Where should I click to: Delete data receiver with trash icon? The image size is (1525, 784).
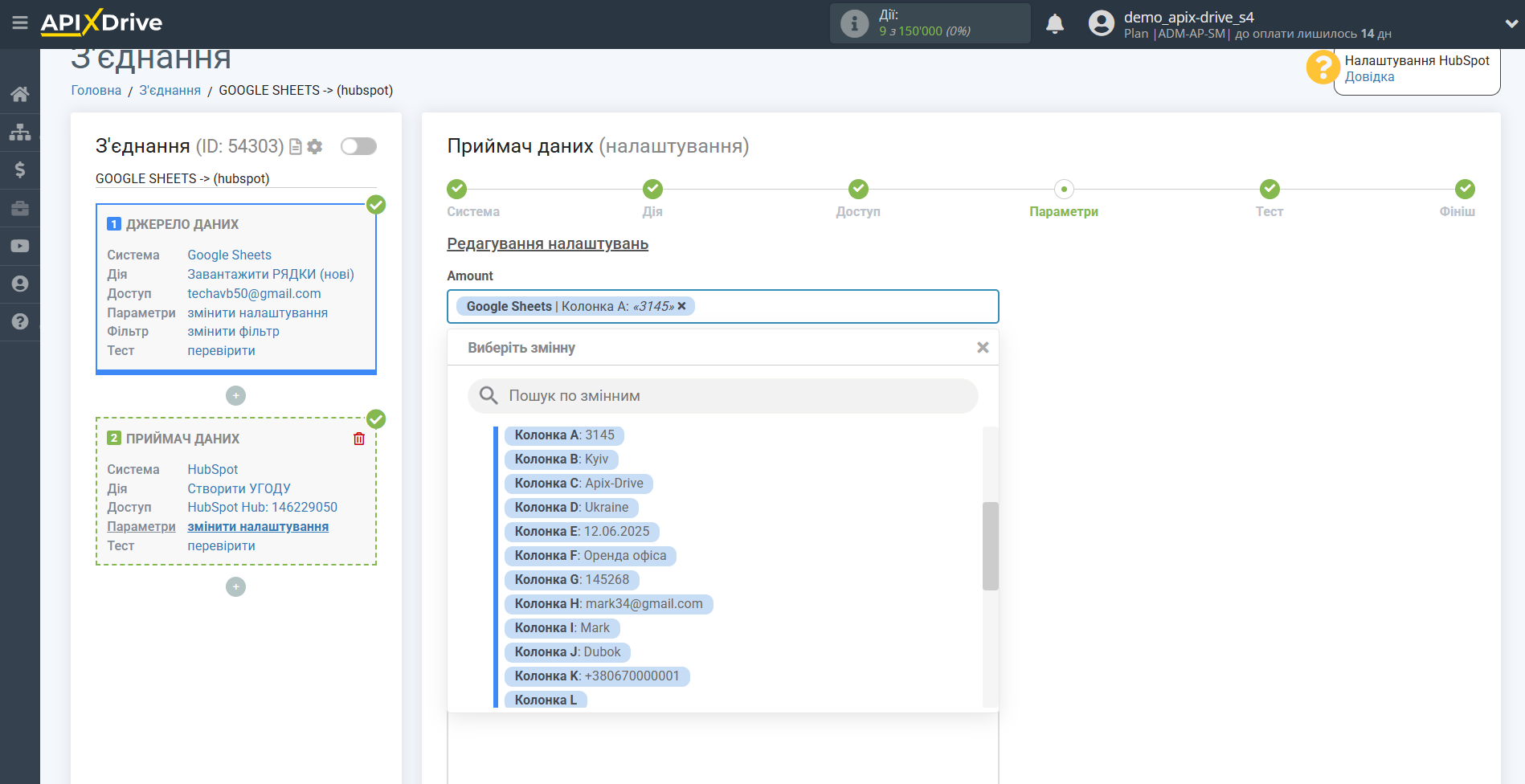[359, 439]
